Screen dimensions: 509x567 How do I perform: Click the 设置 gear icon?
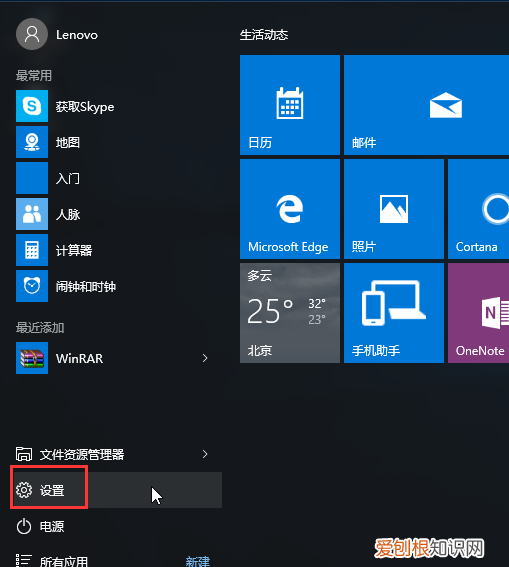pyautogui.click(x=24, y=490)
